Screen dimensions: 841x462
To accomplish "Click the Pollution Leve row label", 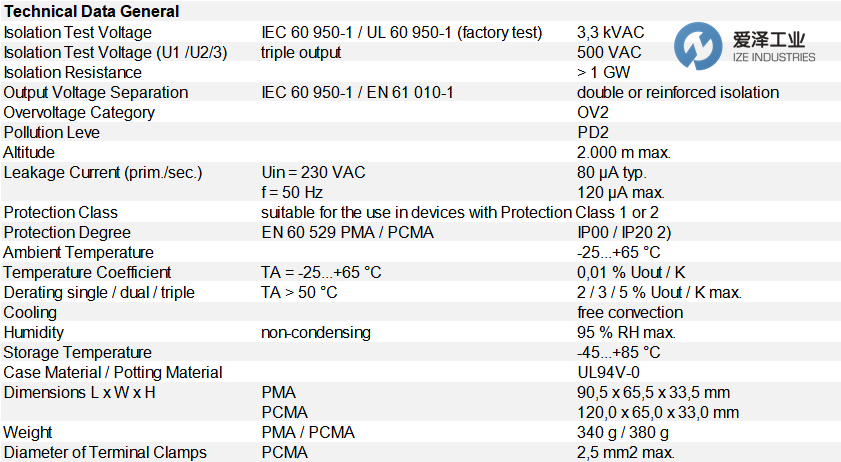I will coord(51,132).
